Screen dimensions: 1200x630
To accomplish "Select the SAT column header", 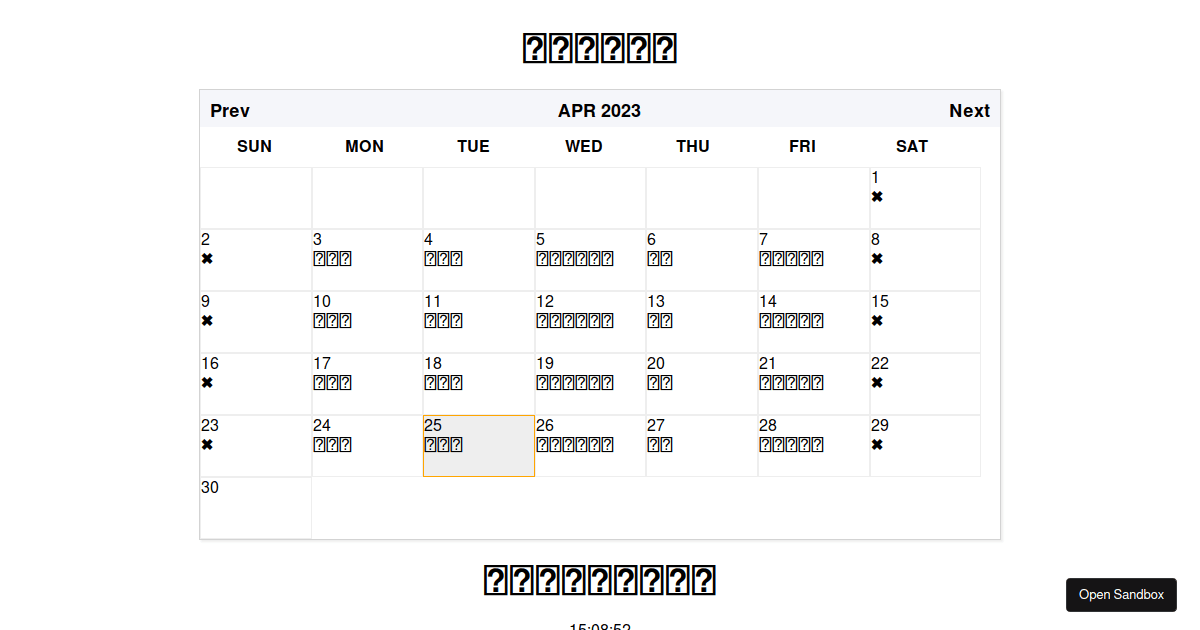I will pyautogui.click(x=911, y=146).
